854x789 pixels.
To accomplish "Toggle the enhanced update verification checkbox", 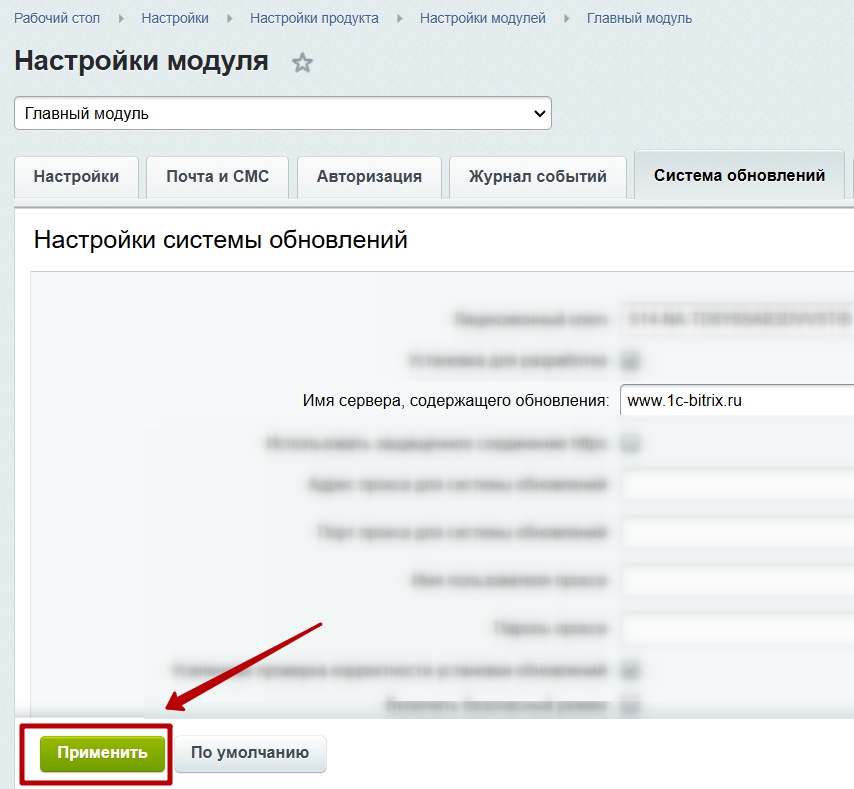I will click(631, 669).
